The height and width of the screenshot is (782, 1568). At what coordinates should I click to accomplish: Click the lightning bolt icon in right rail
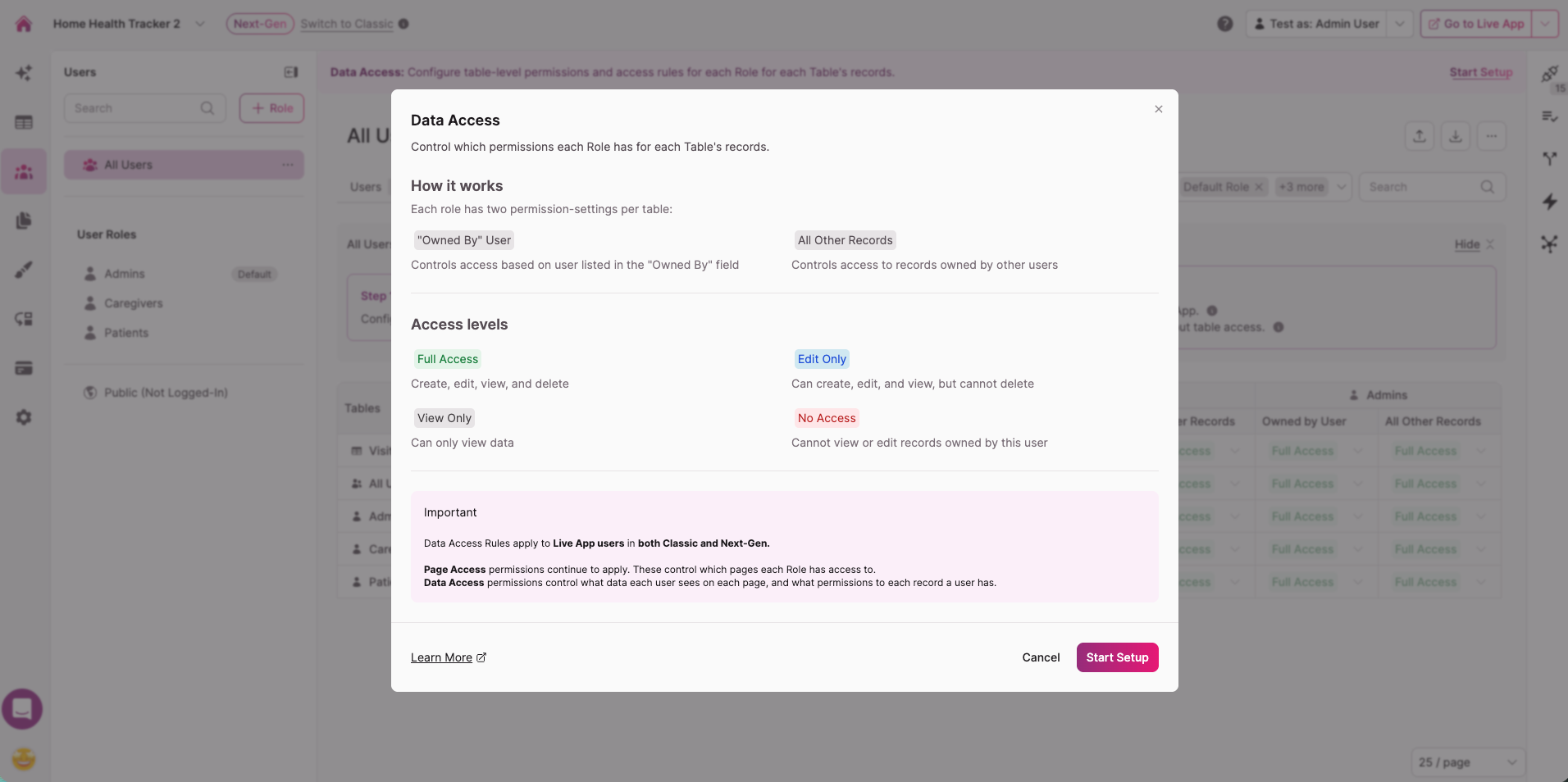click(x=1549, y=202)
